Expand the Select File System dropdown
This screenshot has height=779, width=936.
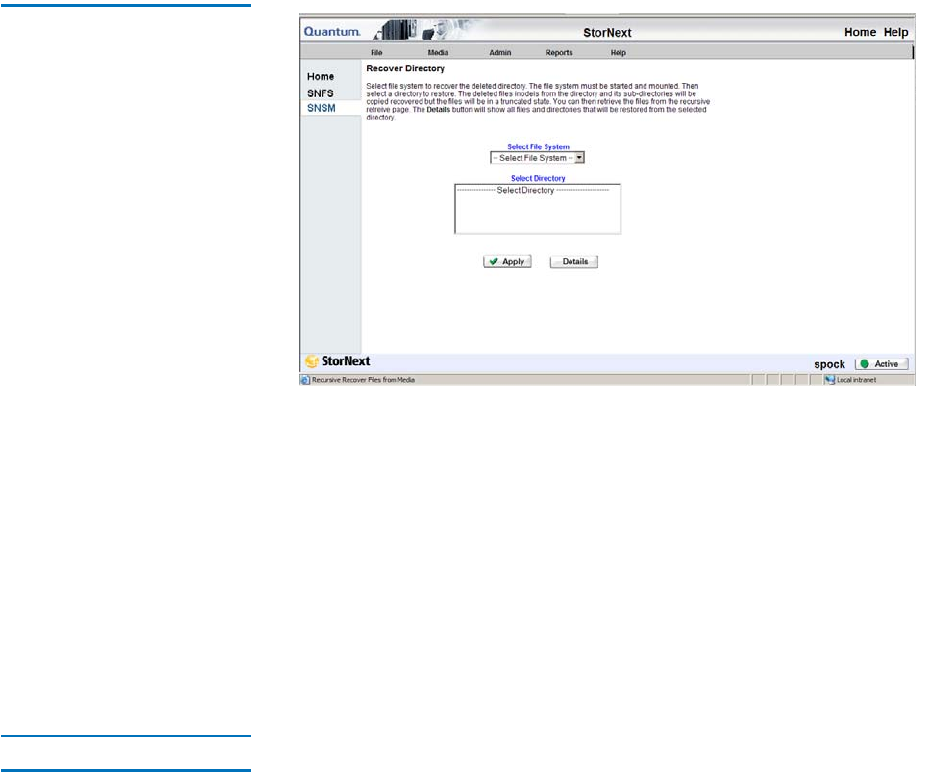tap(537, 158)
